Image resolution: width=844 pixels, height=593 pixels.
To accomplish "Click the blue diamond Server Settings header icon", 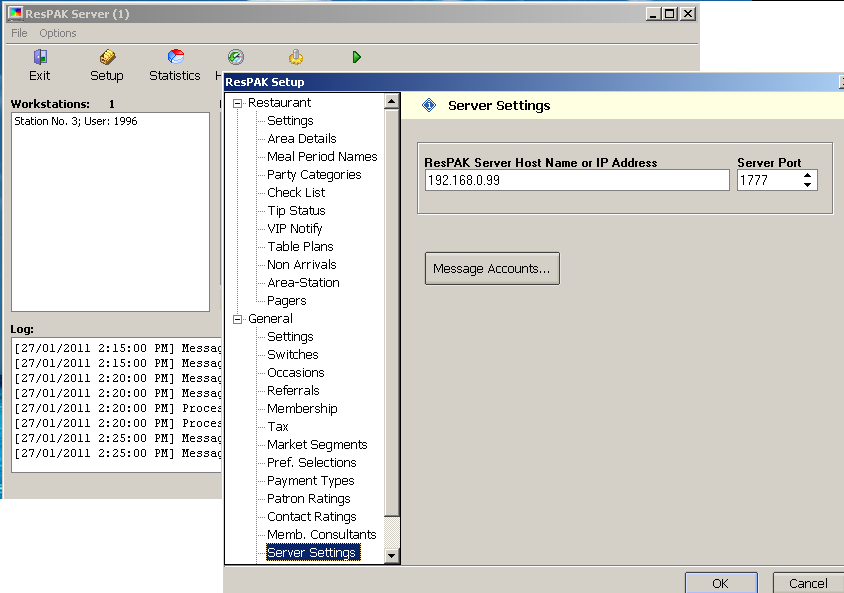I will point(429,105).
